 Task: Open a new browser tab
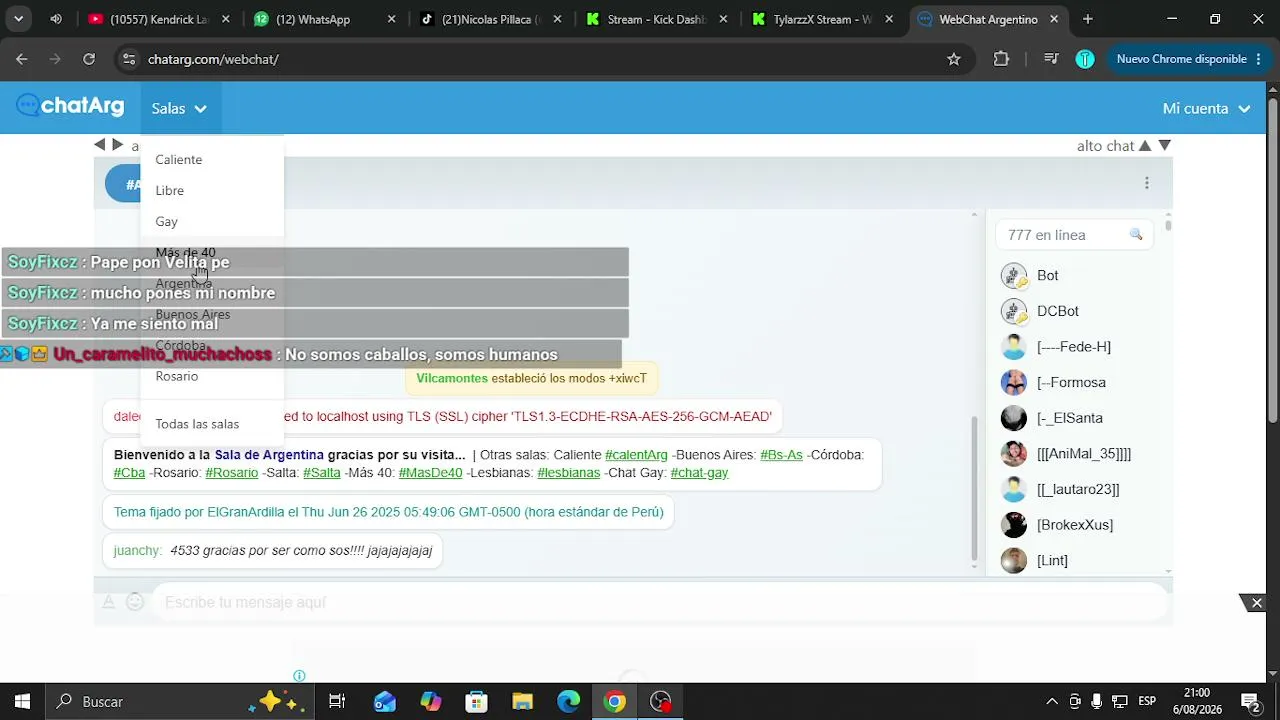click(x=1088, y=19)
